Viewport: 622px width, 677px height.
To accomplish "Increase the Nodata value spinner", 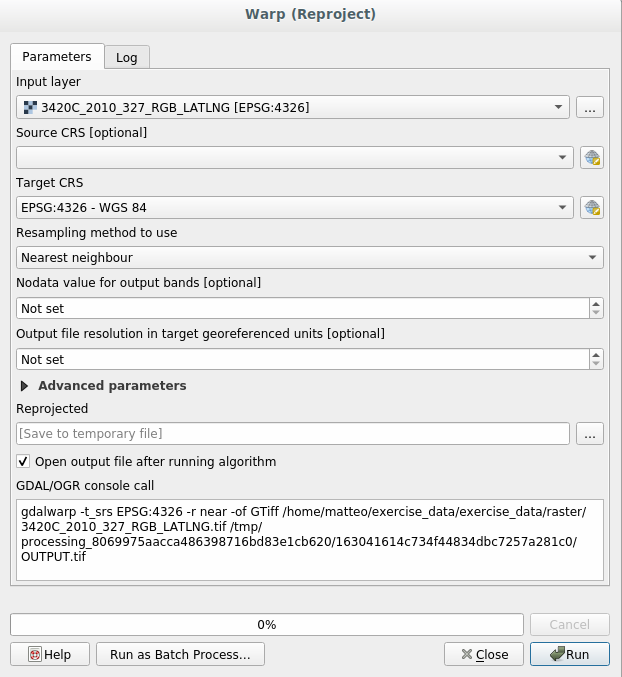I will [x=597, y=304].
